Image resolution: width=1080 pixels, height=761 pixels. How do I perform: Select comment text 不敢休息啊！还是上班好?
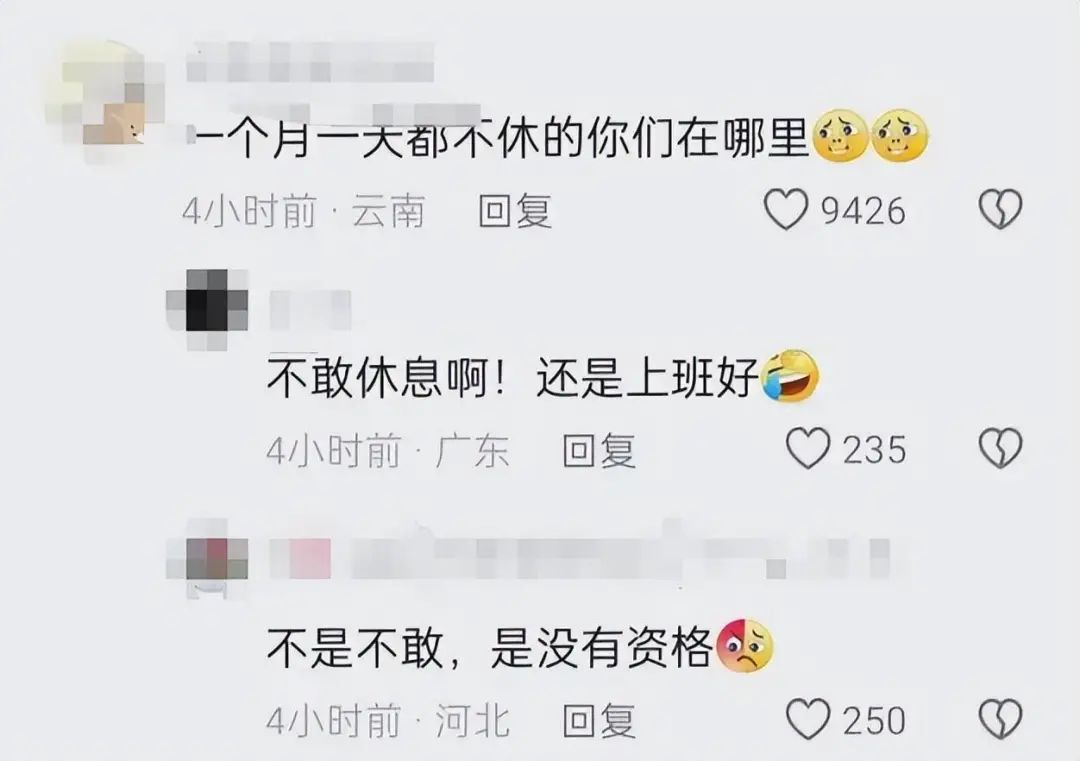point(513,377)
